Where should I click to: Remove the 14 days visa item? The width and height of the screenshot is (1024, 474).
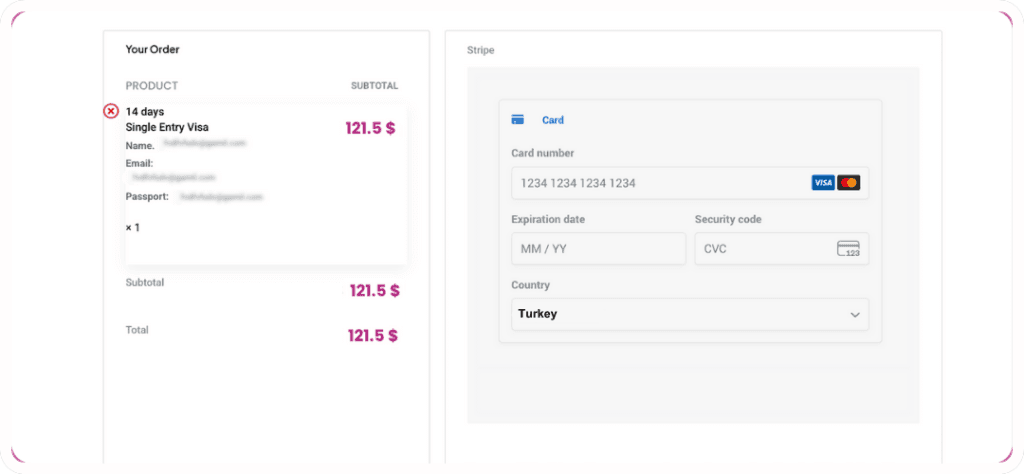click(x=111, y=111)
